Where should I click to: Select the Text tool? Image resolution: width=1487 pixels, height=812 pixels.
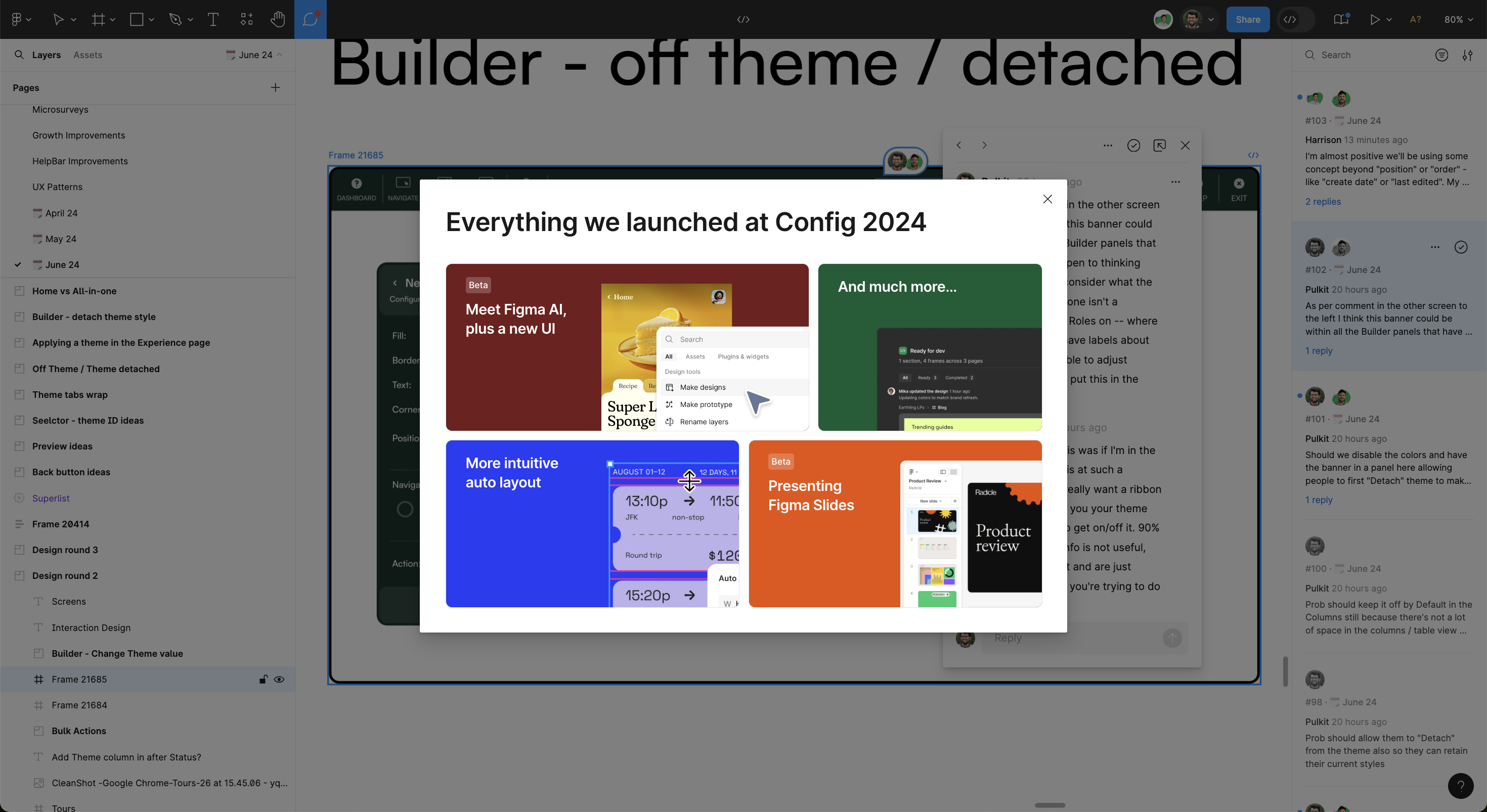pyautogui.click(x=213, y=19)
